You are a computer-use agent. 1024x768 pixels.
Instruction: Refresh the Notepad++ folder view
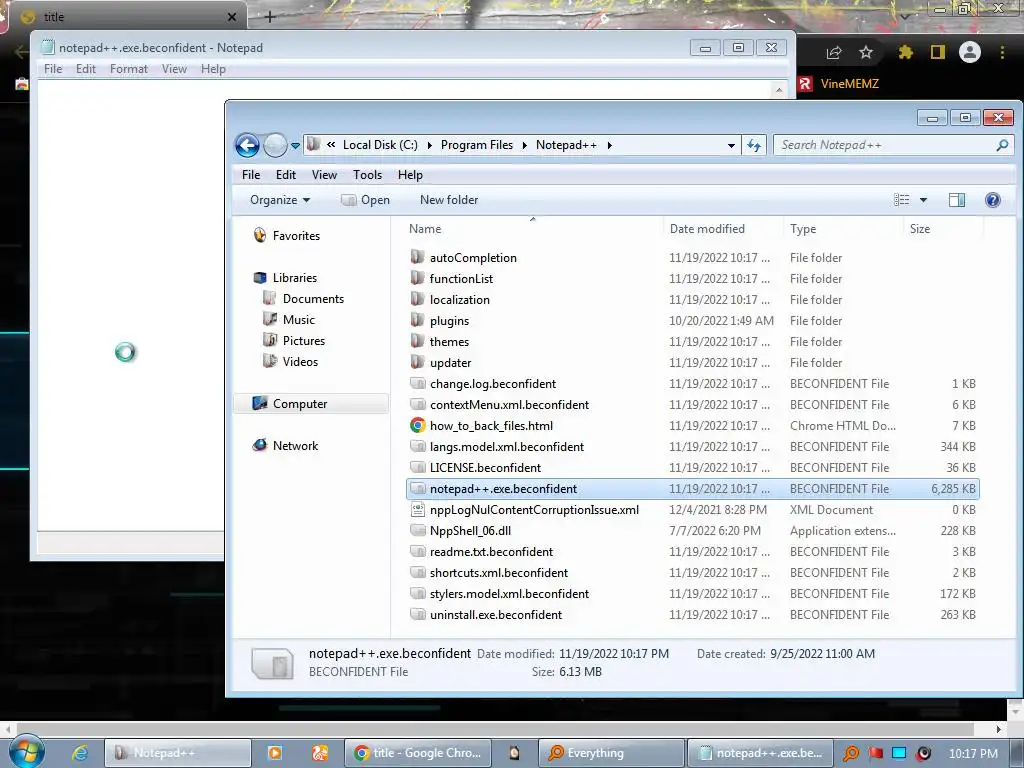click(x=754, y=145)
